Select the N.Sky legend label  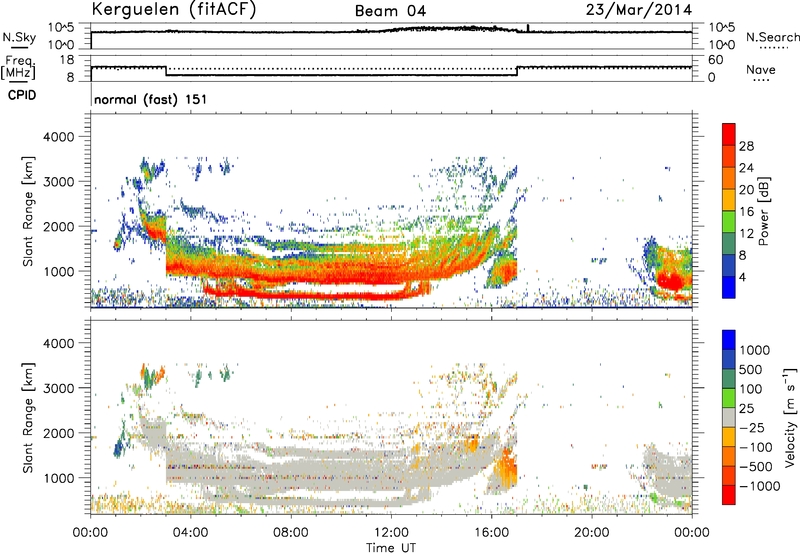19,37
